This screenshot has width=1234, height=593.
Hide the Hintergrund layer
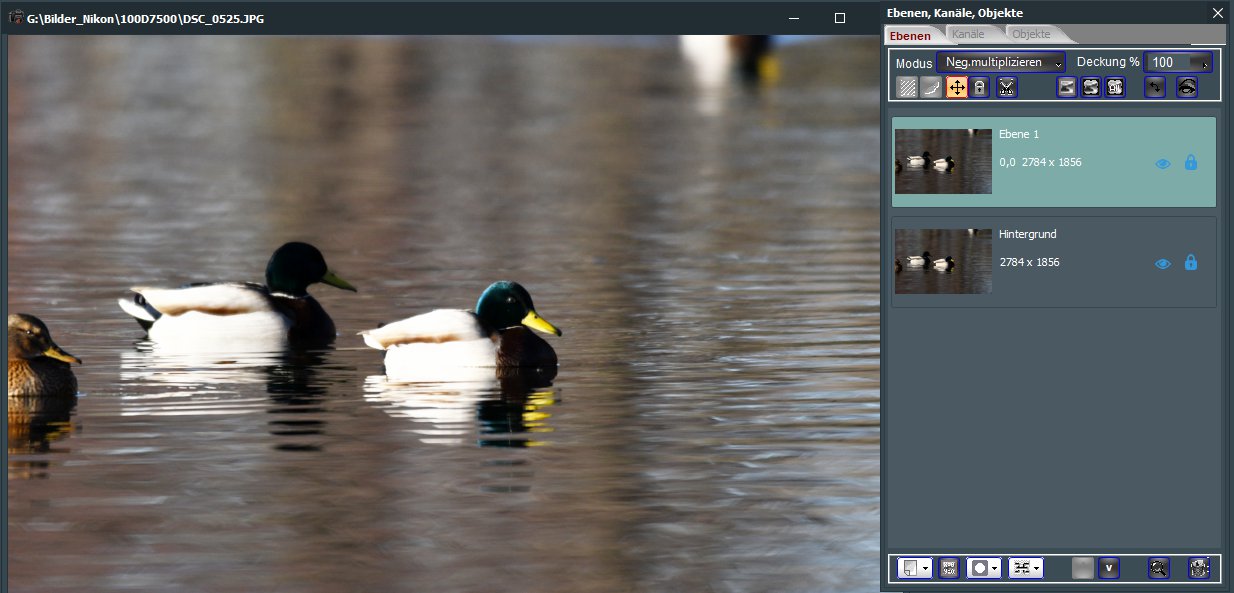tap(1163, 263)
